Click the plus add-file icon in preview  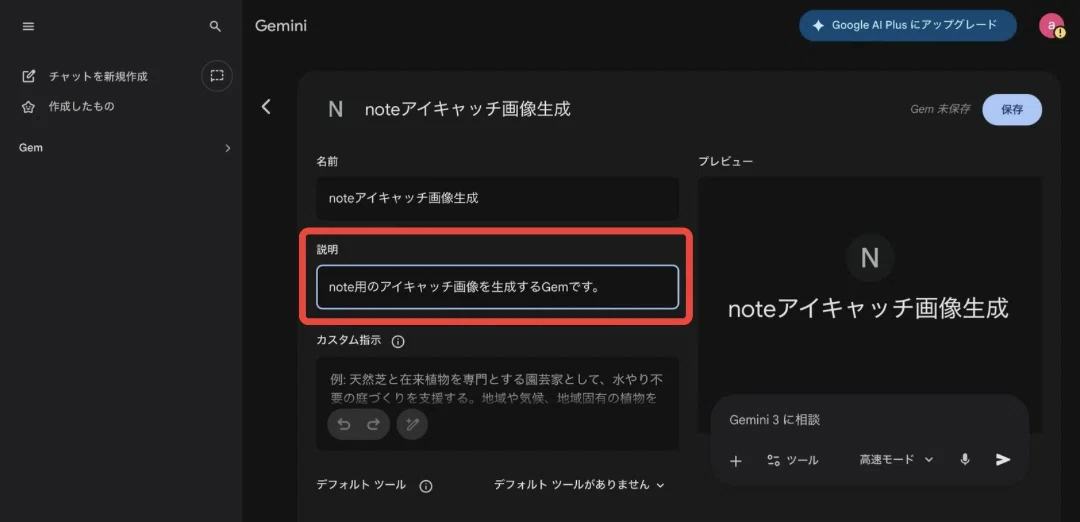coord(736,461)
